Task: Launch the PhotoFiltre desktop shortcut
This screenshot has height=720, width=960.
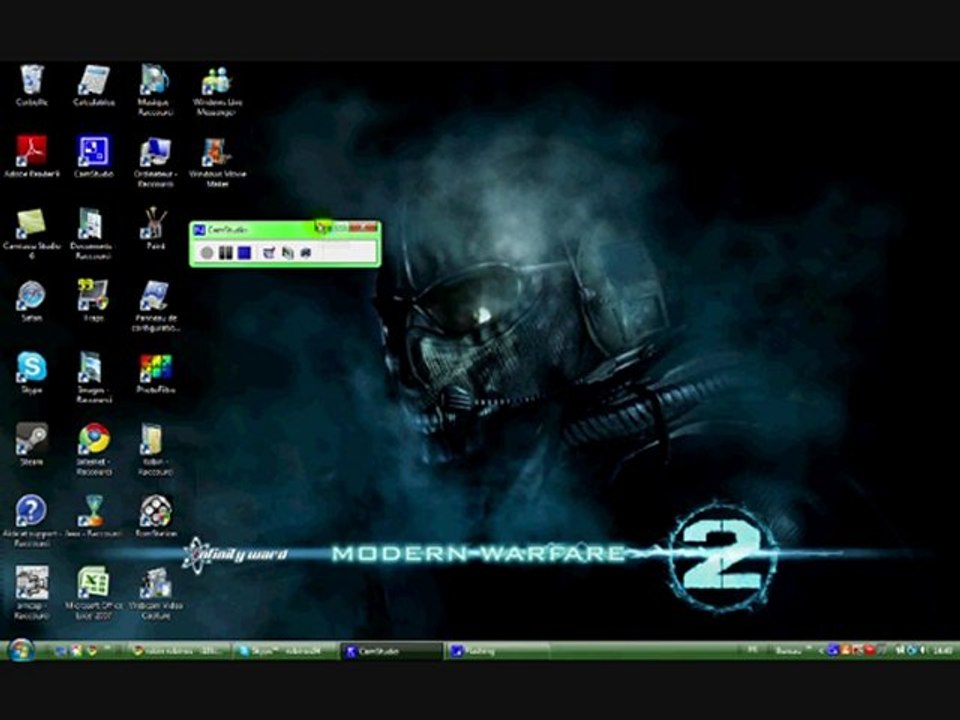Action: pos(155,373)
